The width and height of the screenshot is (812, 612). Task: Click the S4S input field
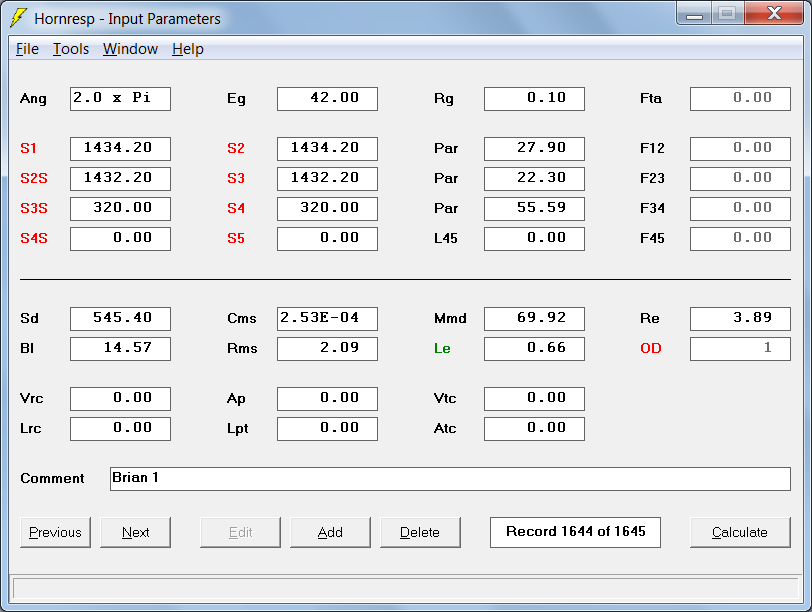tap(120, 239)
